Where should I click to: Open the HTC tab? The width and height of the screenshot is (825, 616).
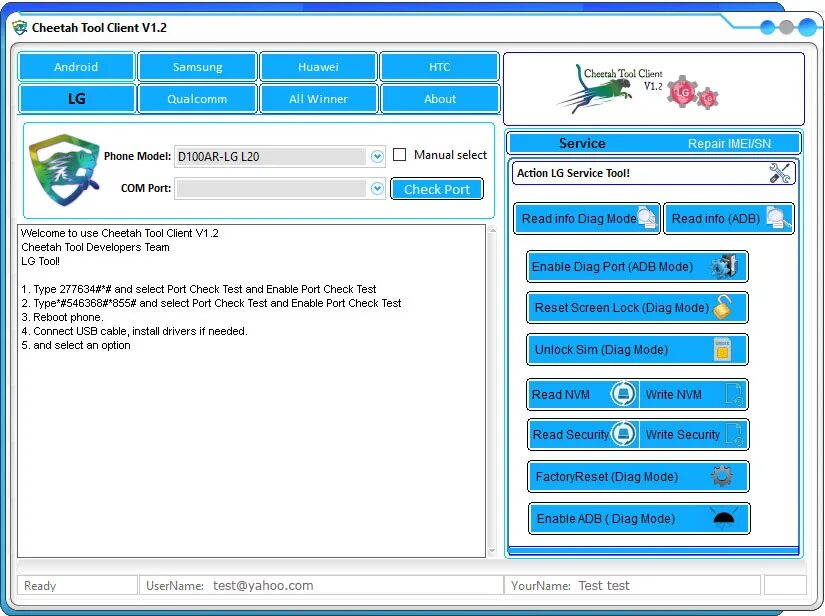(x=439, y=67)
